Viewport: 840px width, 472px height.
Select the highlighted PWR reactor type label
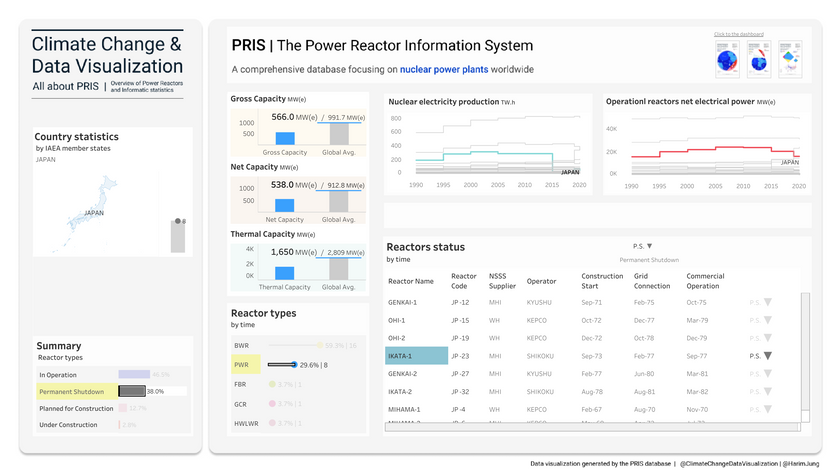tap(245, 365)
